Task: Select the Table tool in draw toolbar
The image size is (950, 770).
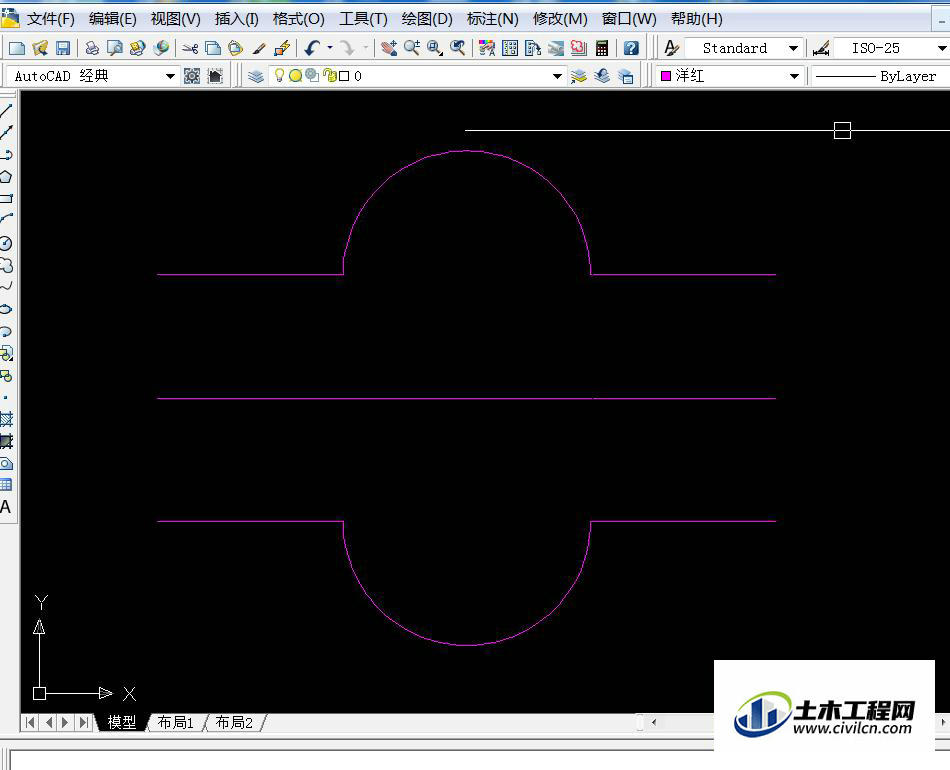Action: pos(6,485)
